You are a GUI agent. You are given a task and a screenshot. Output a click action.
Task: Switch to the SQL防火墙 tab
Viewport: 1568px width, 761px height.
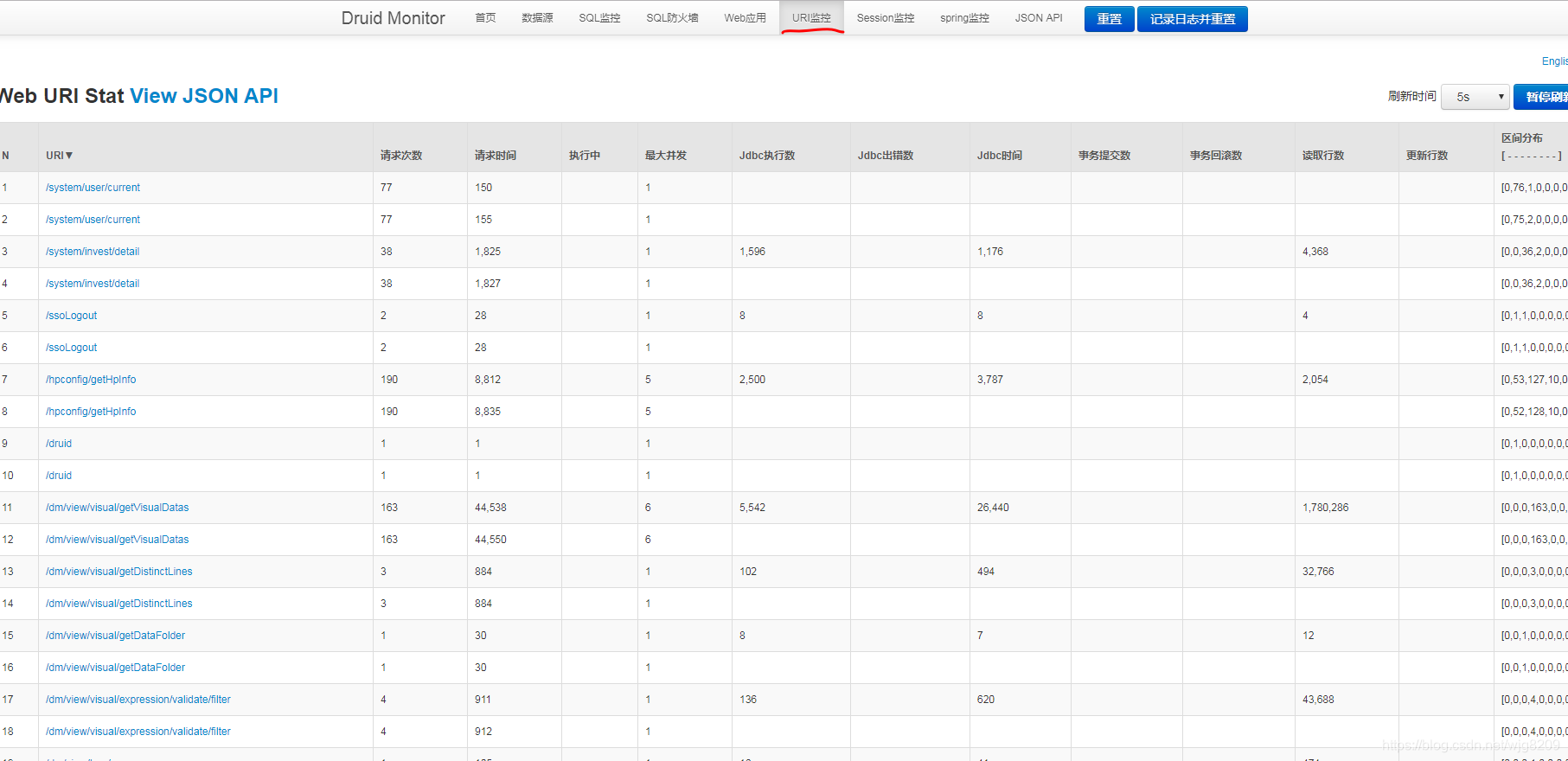(672, 18)
